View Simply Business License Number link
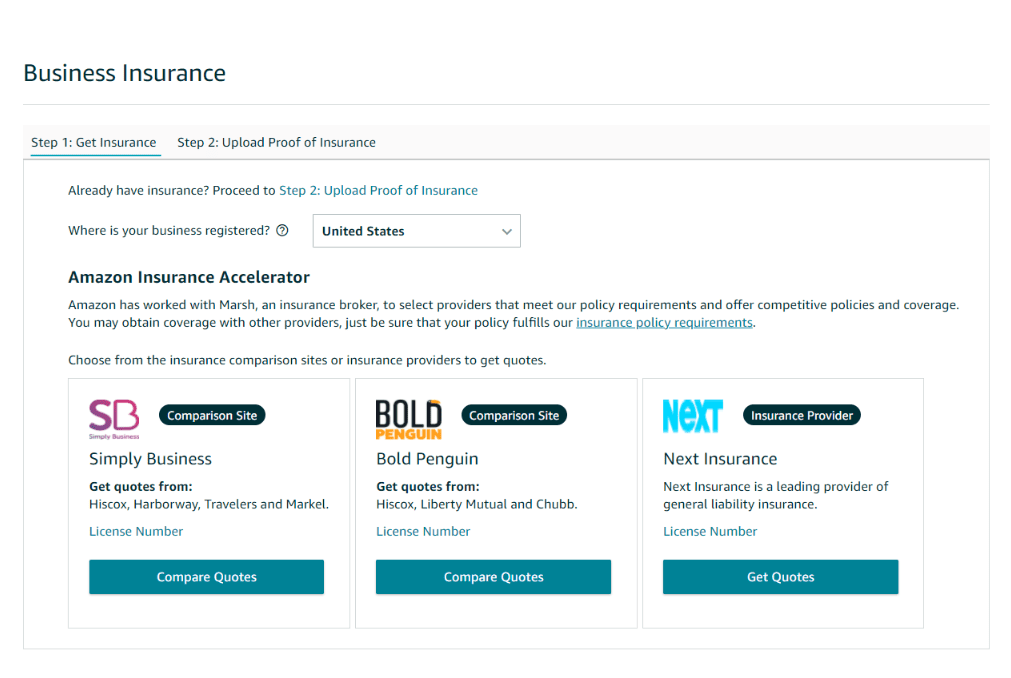Viewport: 1011px width, 678px height. [136, 532]
